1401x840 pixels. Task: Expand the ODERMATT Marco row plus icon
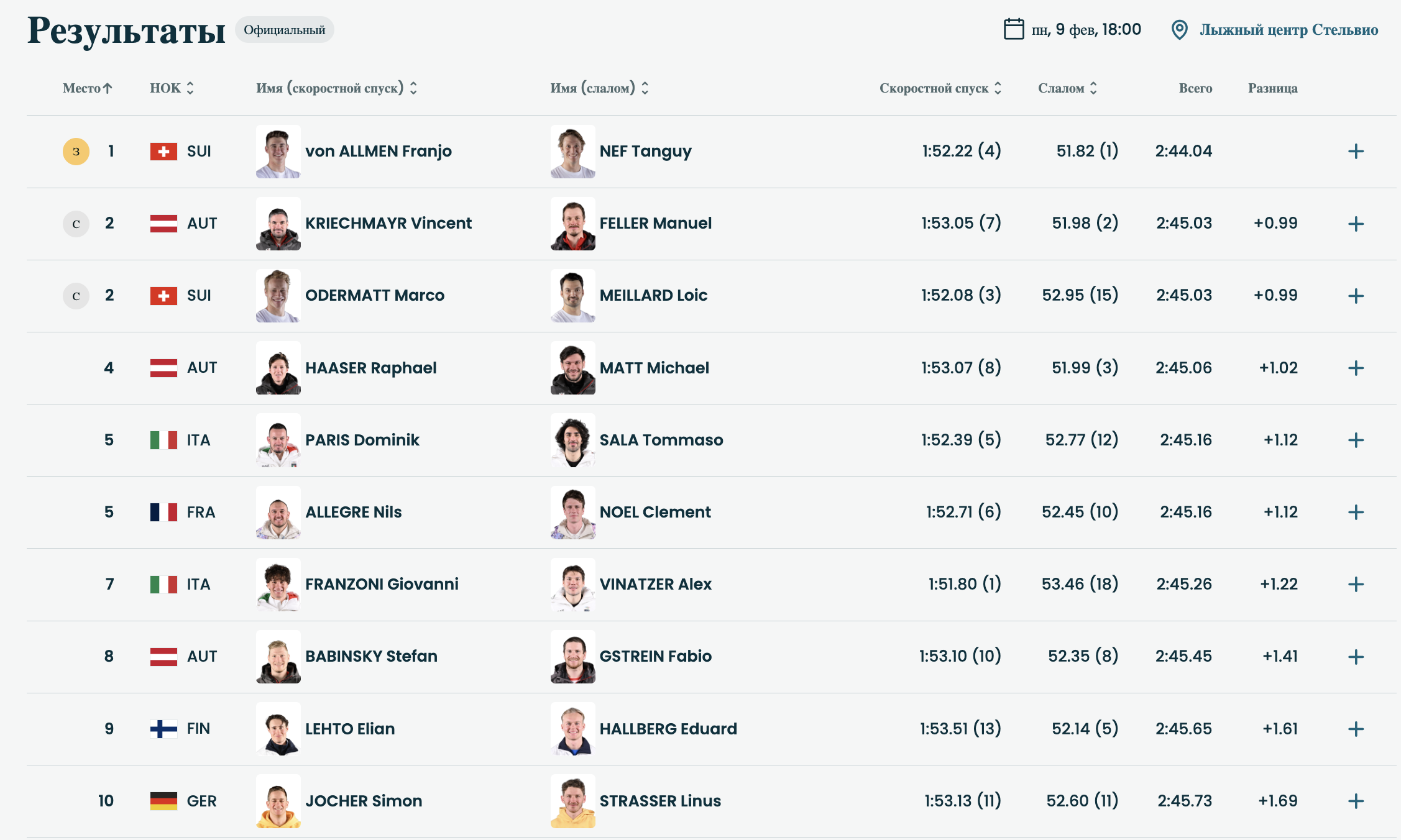[1356, 296]
